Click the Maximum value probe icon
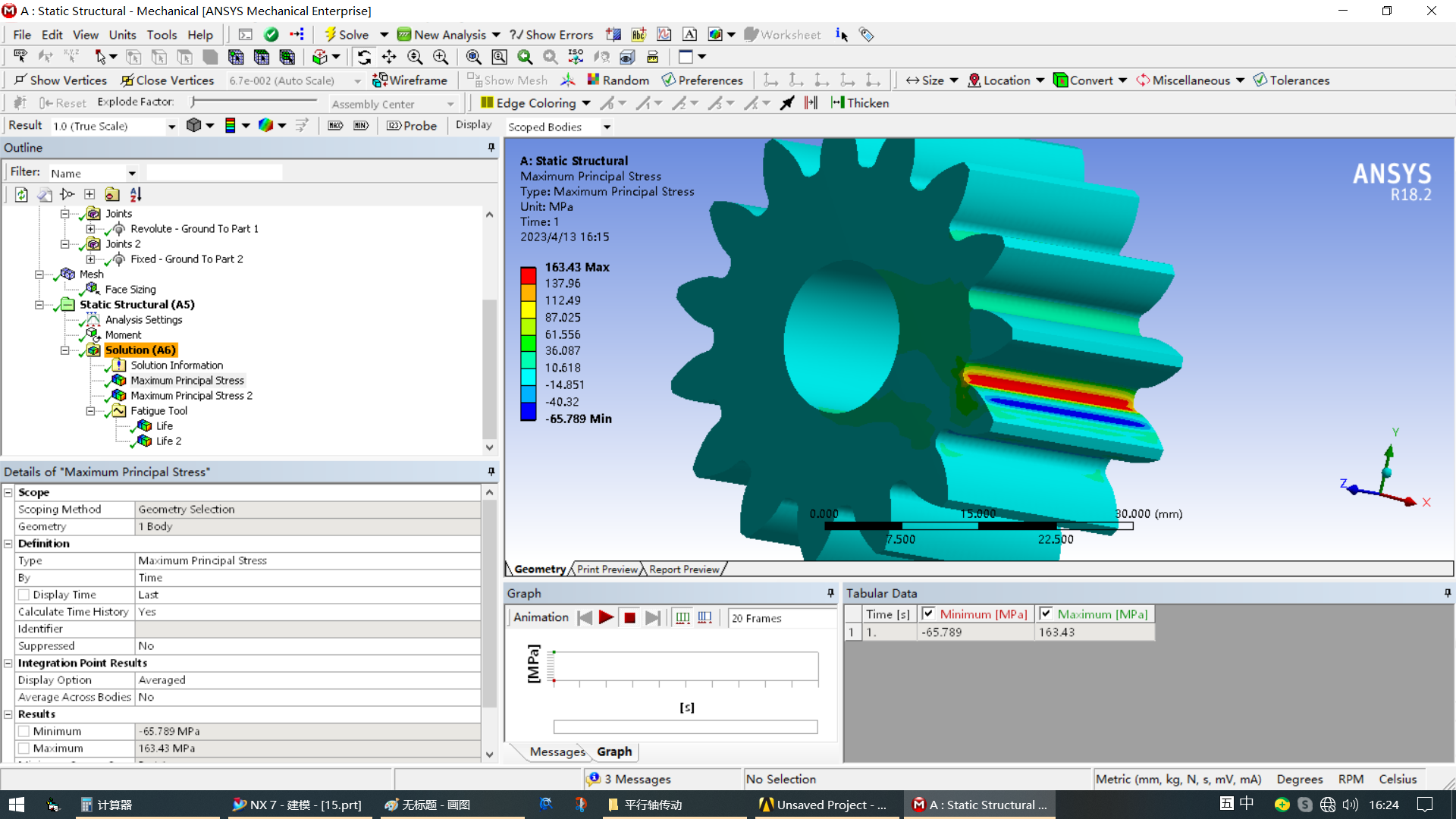Screen dimensions: 1456x819 click(335, 126)
